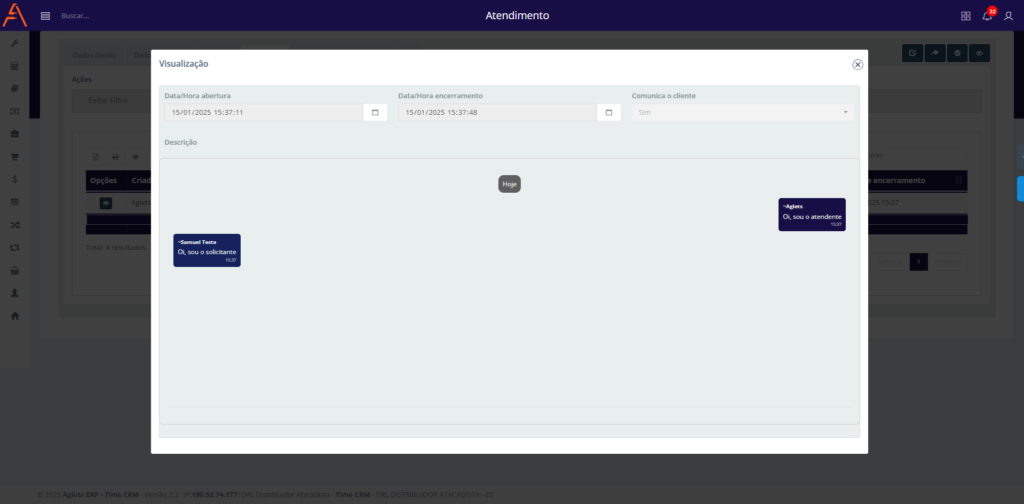The width and height of the screenshot is (1024, 504).
Task: Toggle the hamburger sidebar menu
Action: pos(45,16)
